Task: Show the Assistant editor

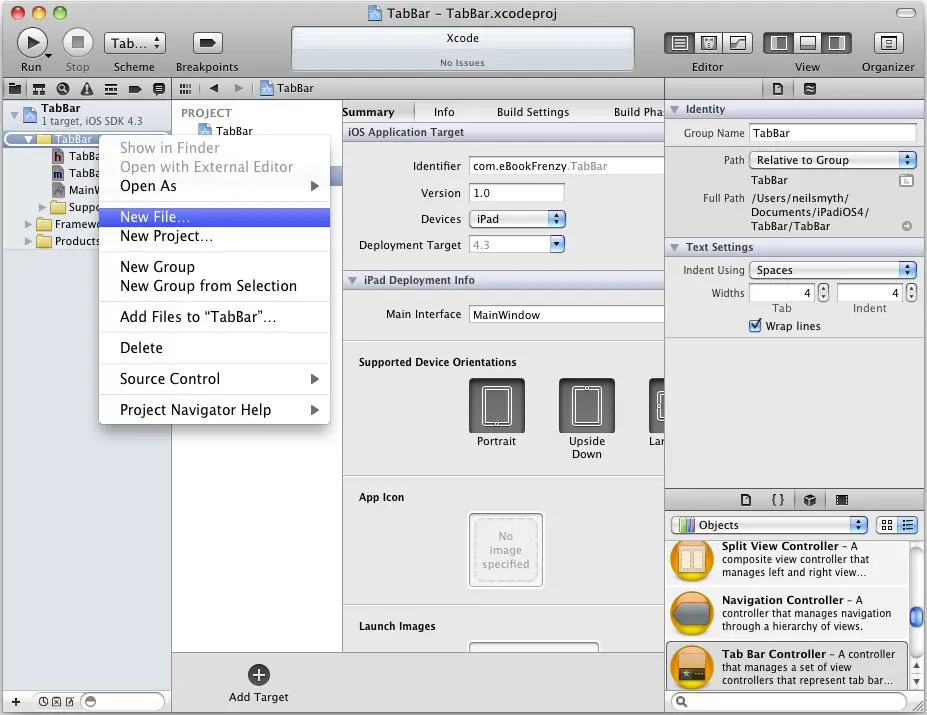Action: (709, 43)
